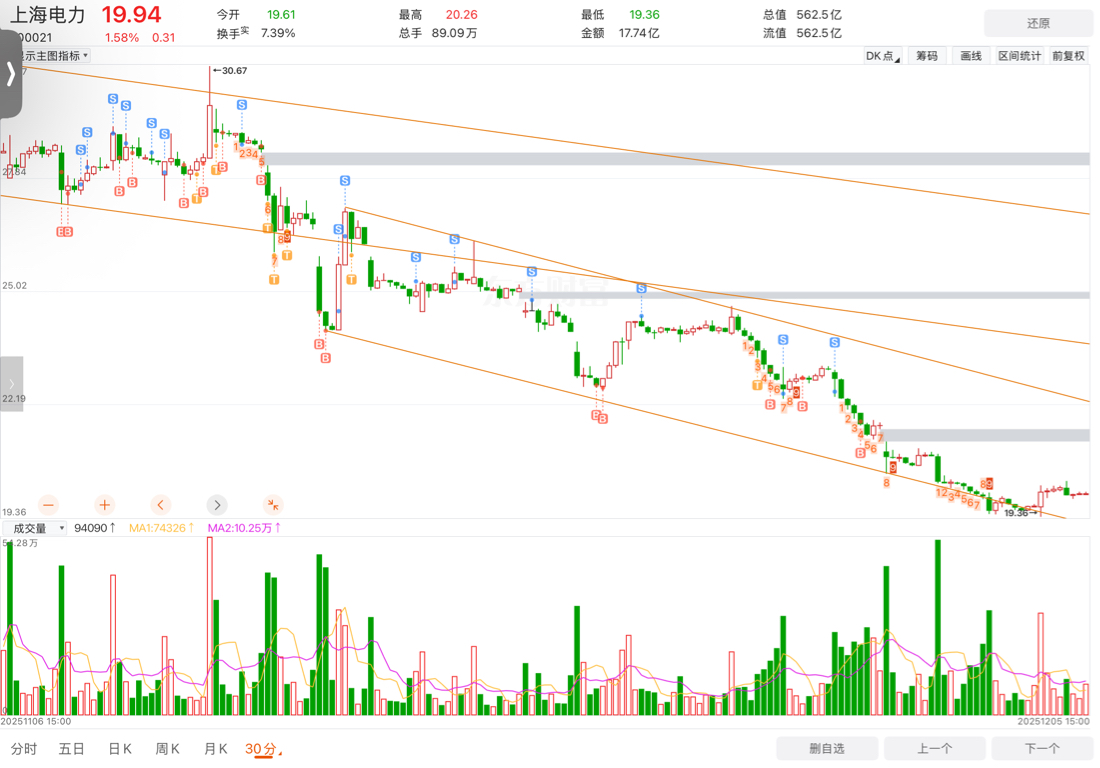Switch to the 月K tab
1100x768 pixels.
coord(215,749)
